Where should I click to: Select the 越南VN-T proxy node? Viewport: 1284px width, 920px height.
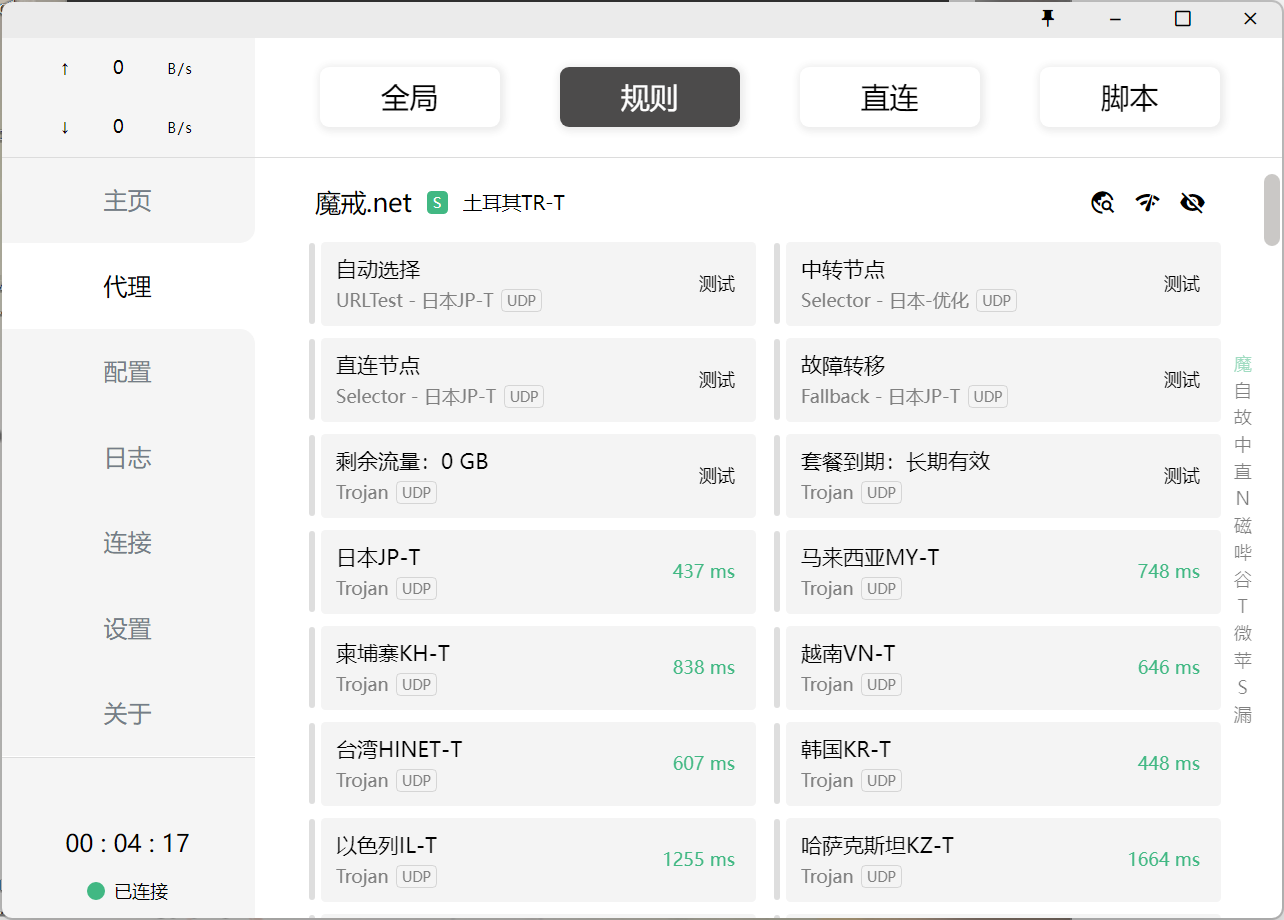1003,668
